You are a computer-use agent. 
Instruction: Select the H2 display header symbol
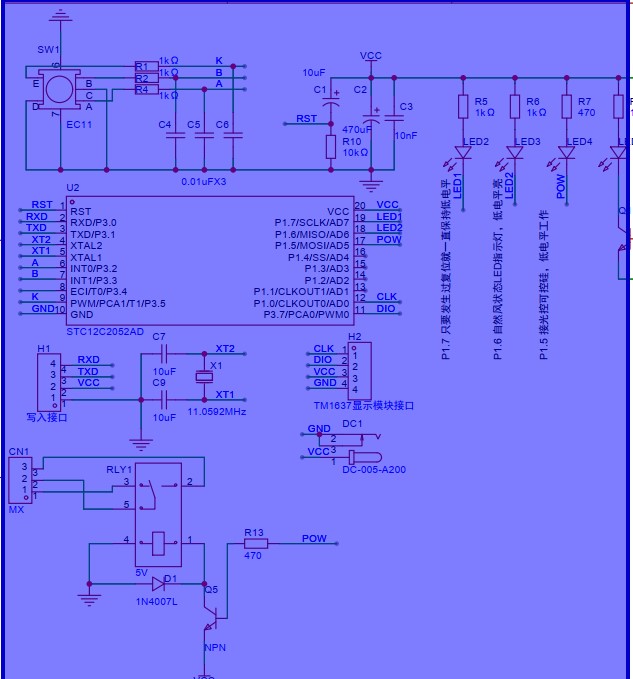(x=360, y=371)
